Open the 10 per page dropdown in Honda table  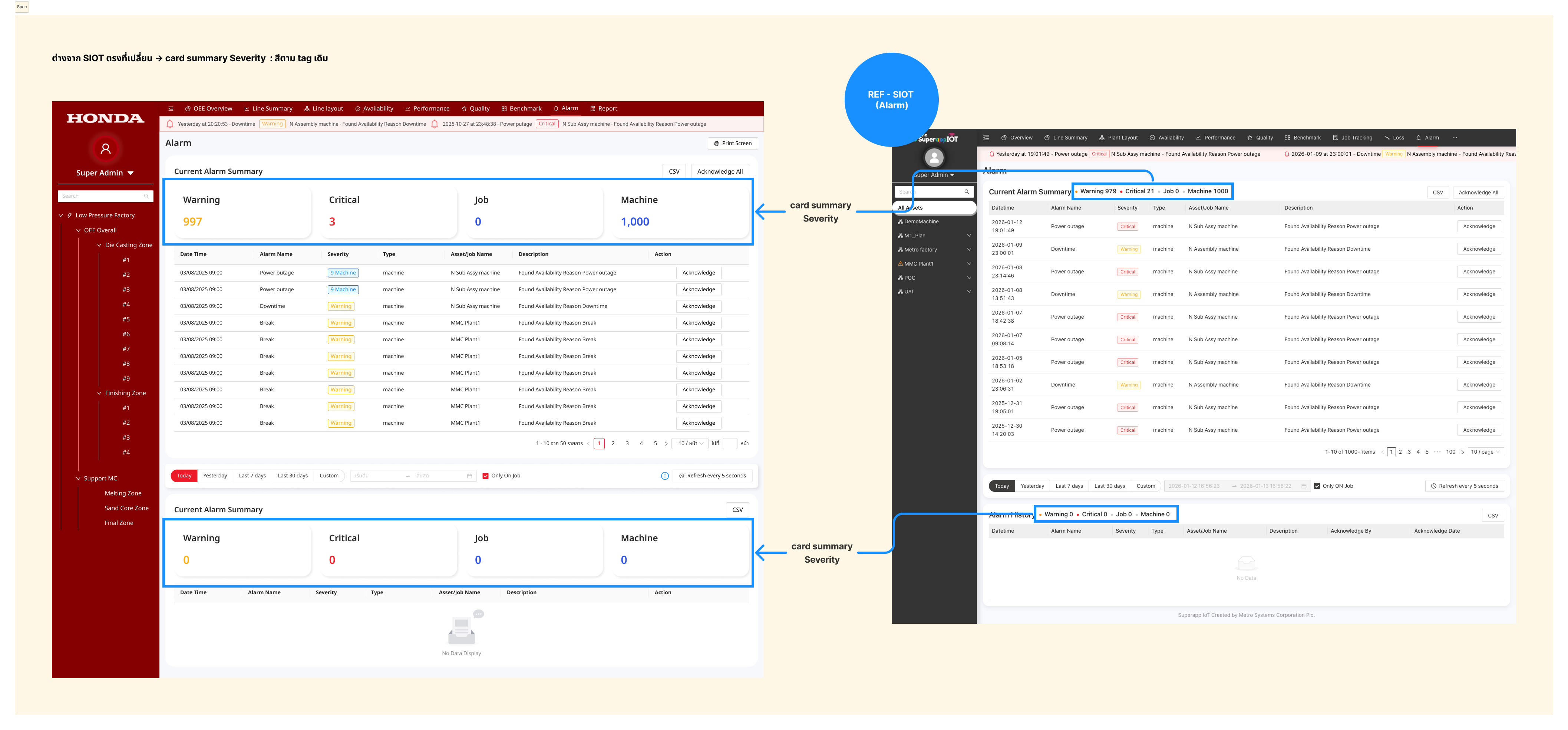(690, 444)
